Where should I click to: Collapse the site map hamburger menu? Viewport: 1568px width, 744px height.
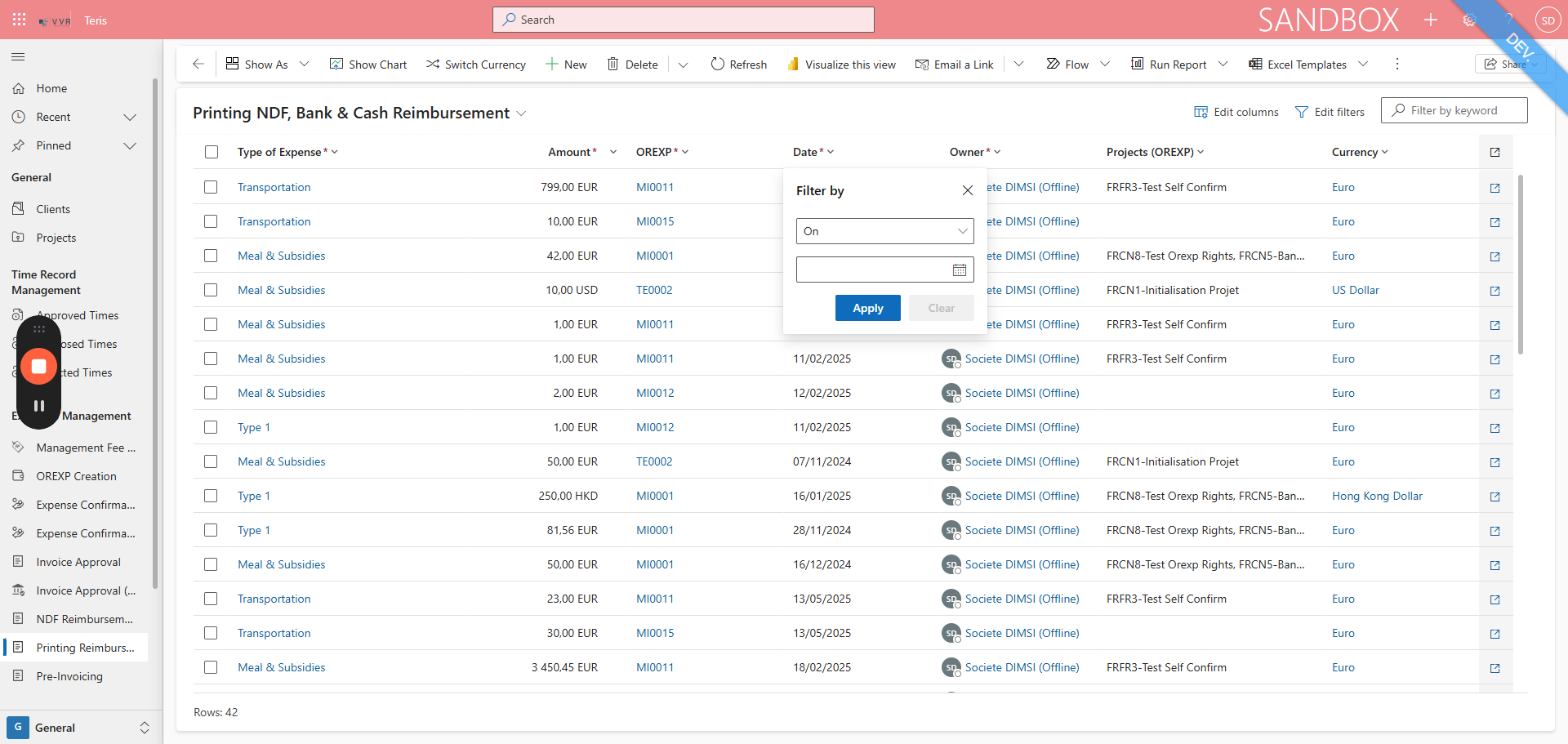pyautogui.click(x=18, y=56)
